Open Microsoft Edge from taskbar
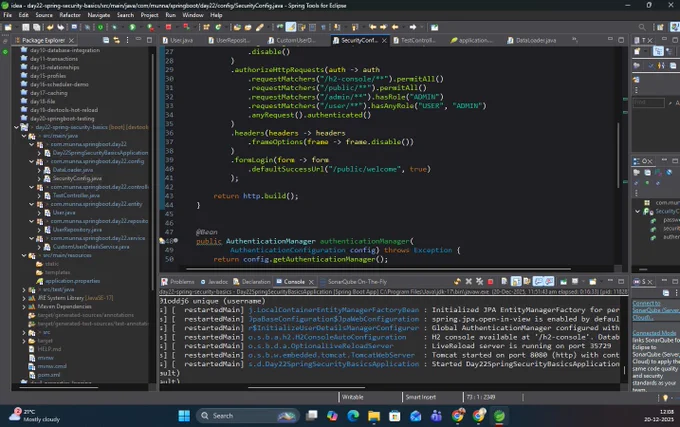Viewport: 680px width, 427px height. (353, 416)
